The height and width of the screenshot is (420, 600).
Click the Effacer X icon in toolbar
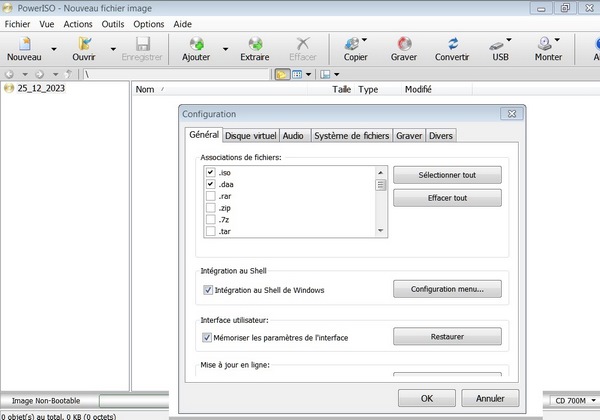pos(303,44)
